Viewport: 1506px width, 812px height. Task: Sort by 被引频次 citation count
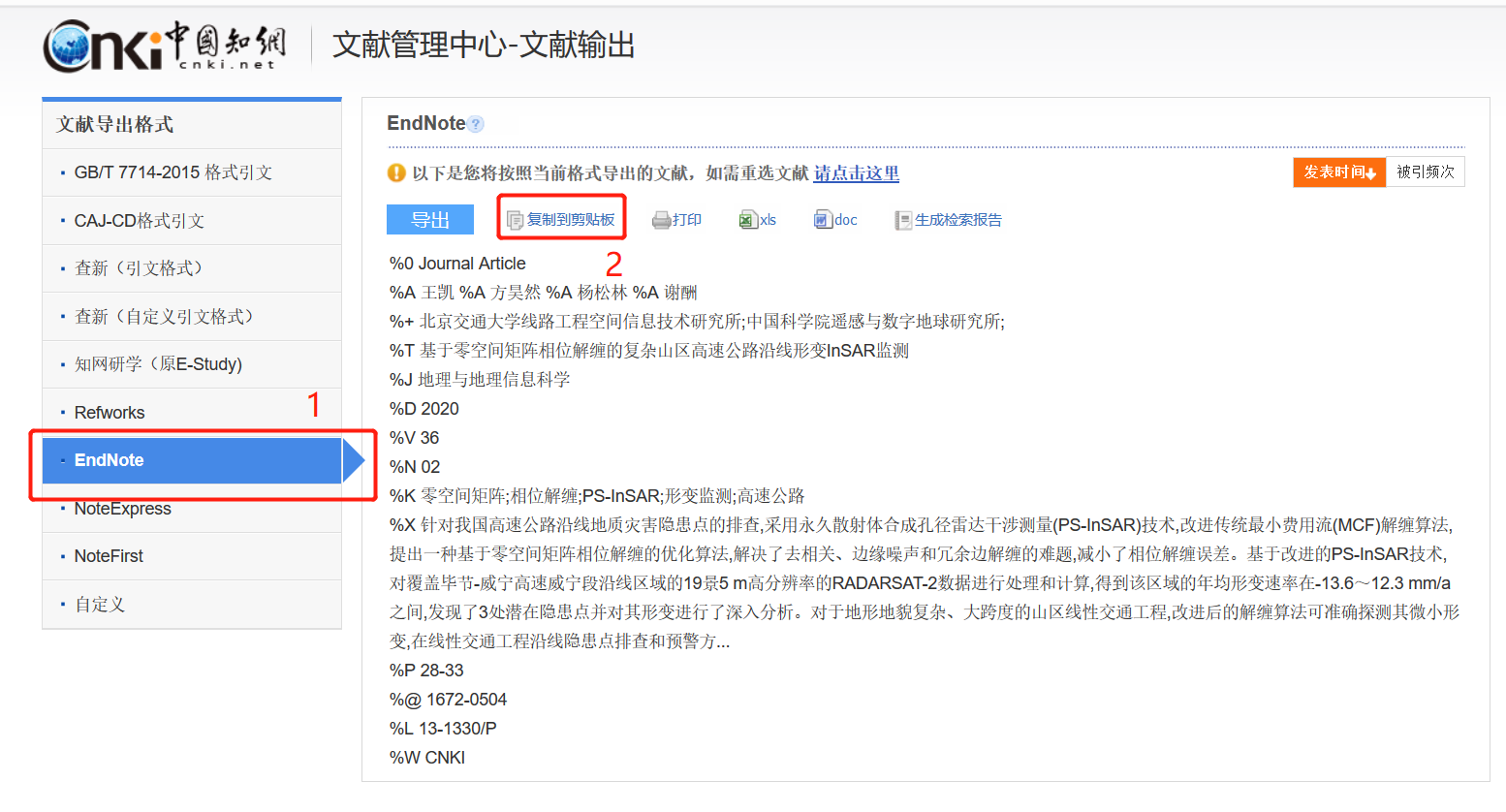(x=1426, y=172)
